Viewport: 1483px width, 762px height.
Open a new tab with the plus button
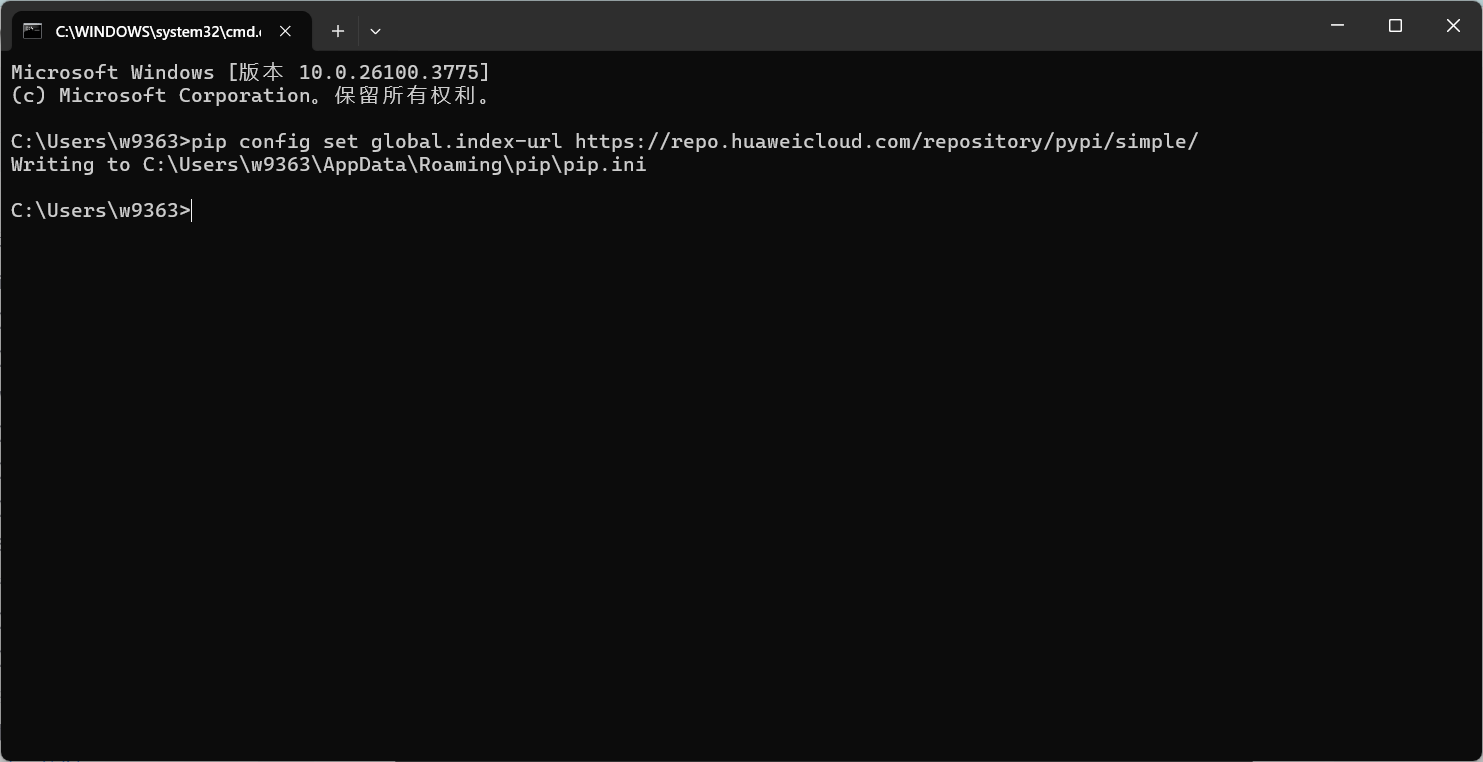(337, 31)
